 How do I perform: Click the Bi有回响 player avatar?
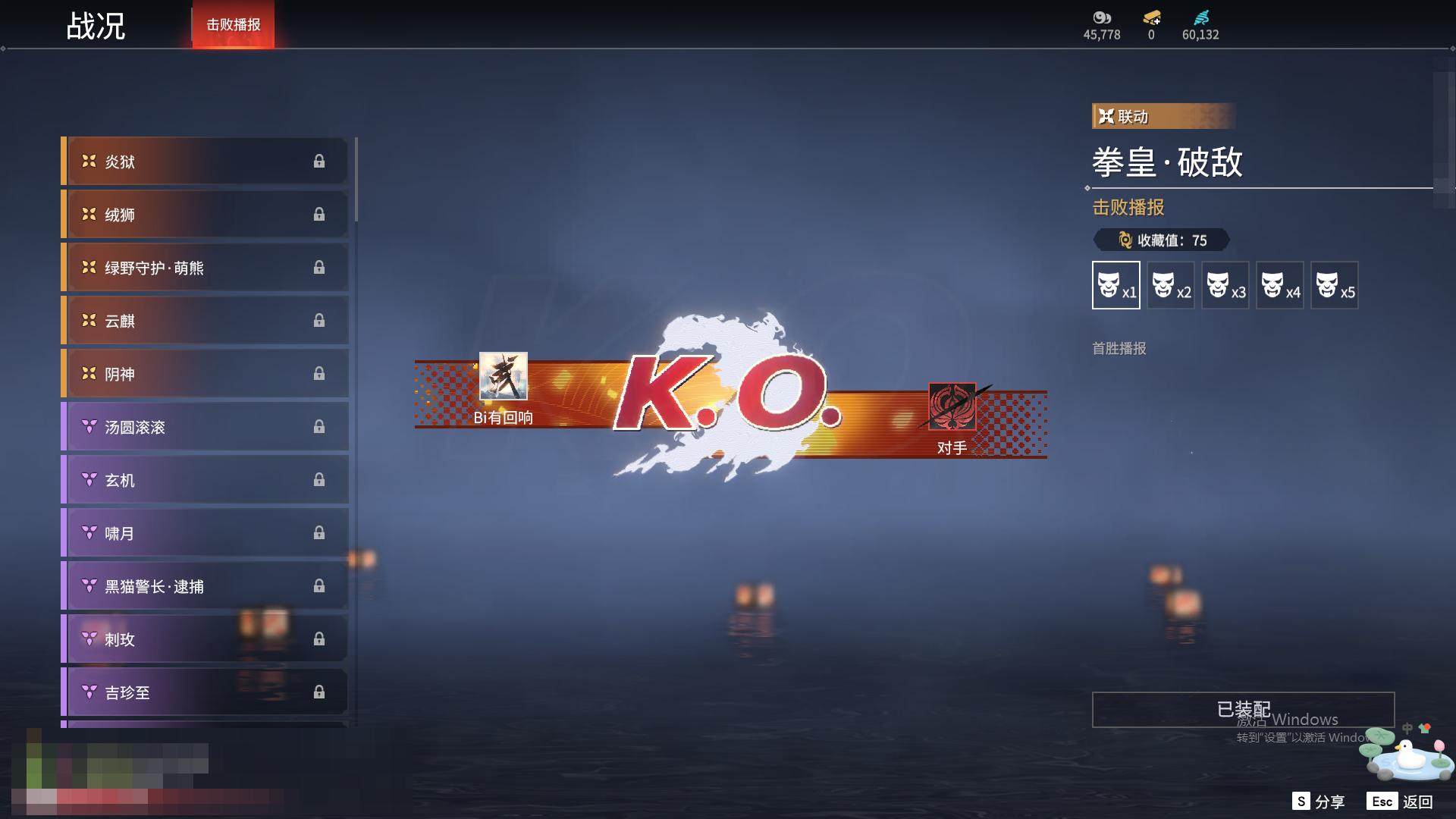tap(503, 377)
